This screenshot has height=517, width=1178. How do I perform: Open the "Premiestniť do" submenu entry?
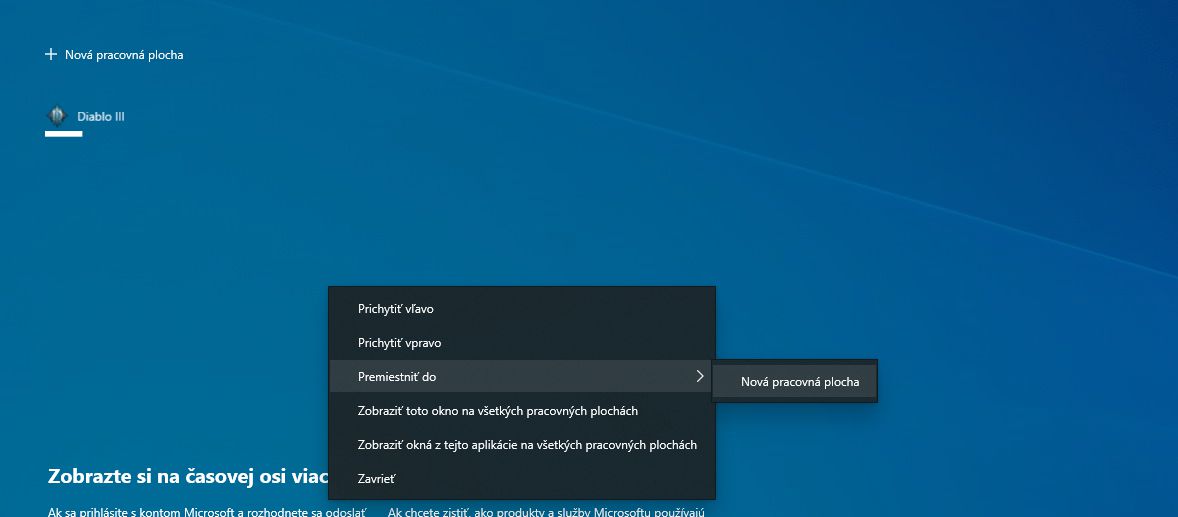(x=522, y=376)
